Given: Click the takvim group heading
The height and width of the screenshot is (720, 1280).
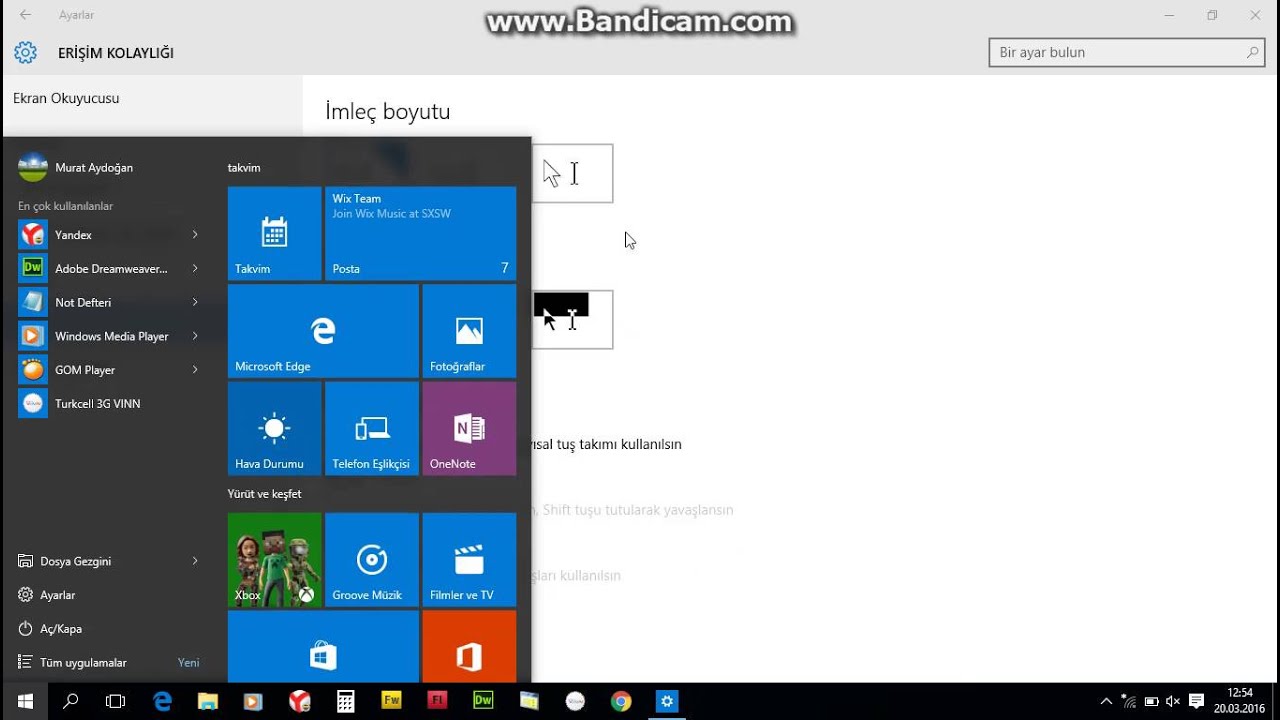Looking at the screenshot, I should tap(244, 168).
